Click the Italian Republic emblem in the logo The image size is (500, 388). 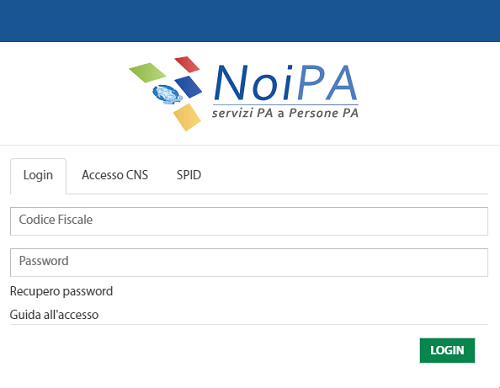167,94
